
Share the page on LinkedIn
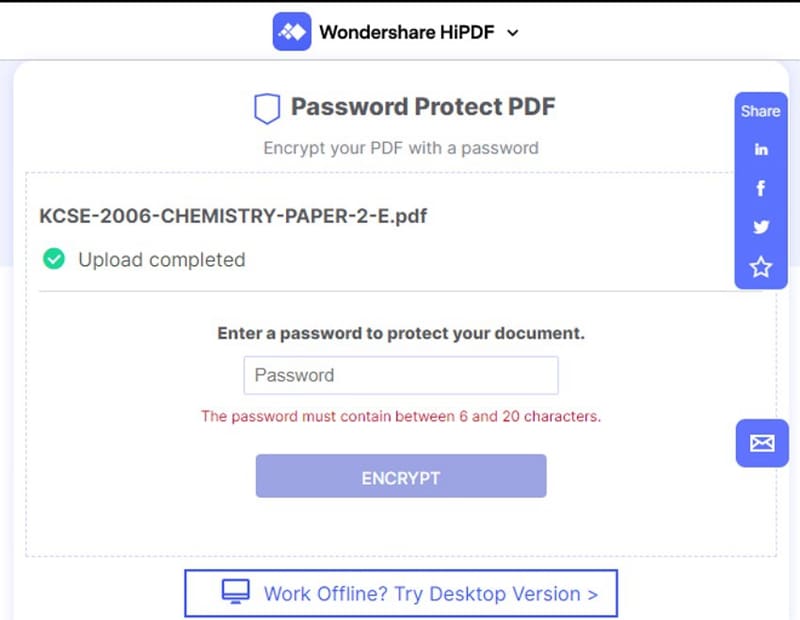pos(761,150)
